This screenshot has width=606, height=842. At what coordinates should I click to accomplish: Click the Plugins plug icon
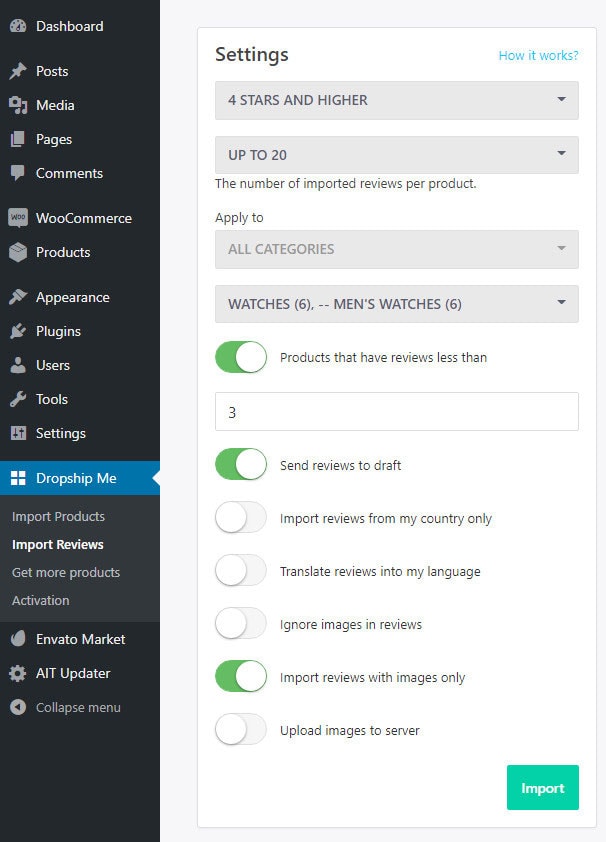click(x=18, y=331)
